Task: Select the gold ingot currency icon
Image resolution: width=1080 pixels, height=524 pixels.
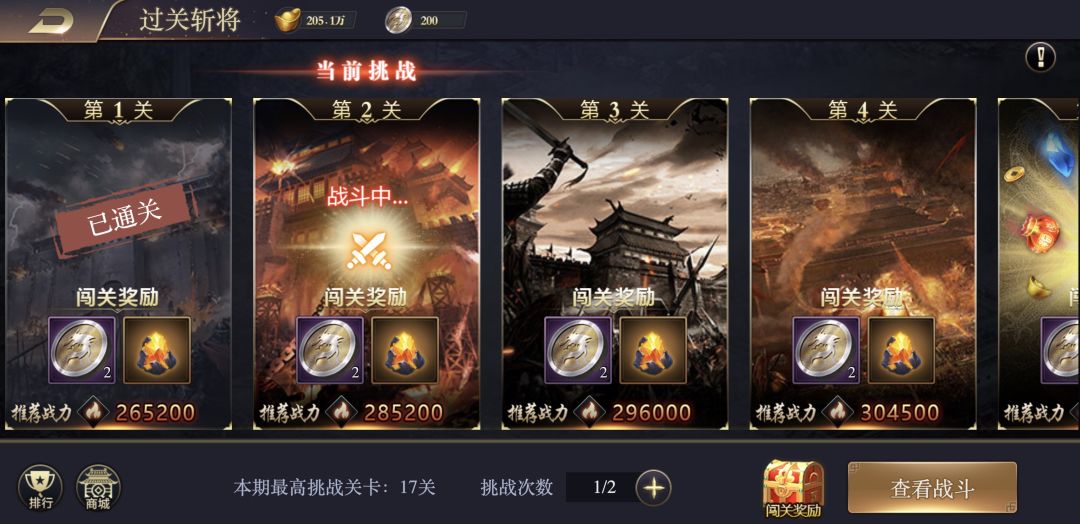Action: 287,20
